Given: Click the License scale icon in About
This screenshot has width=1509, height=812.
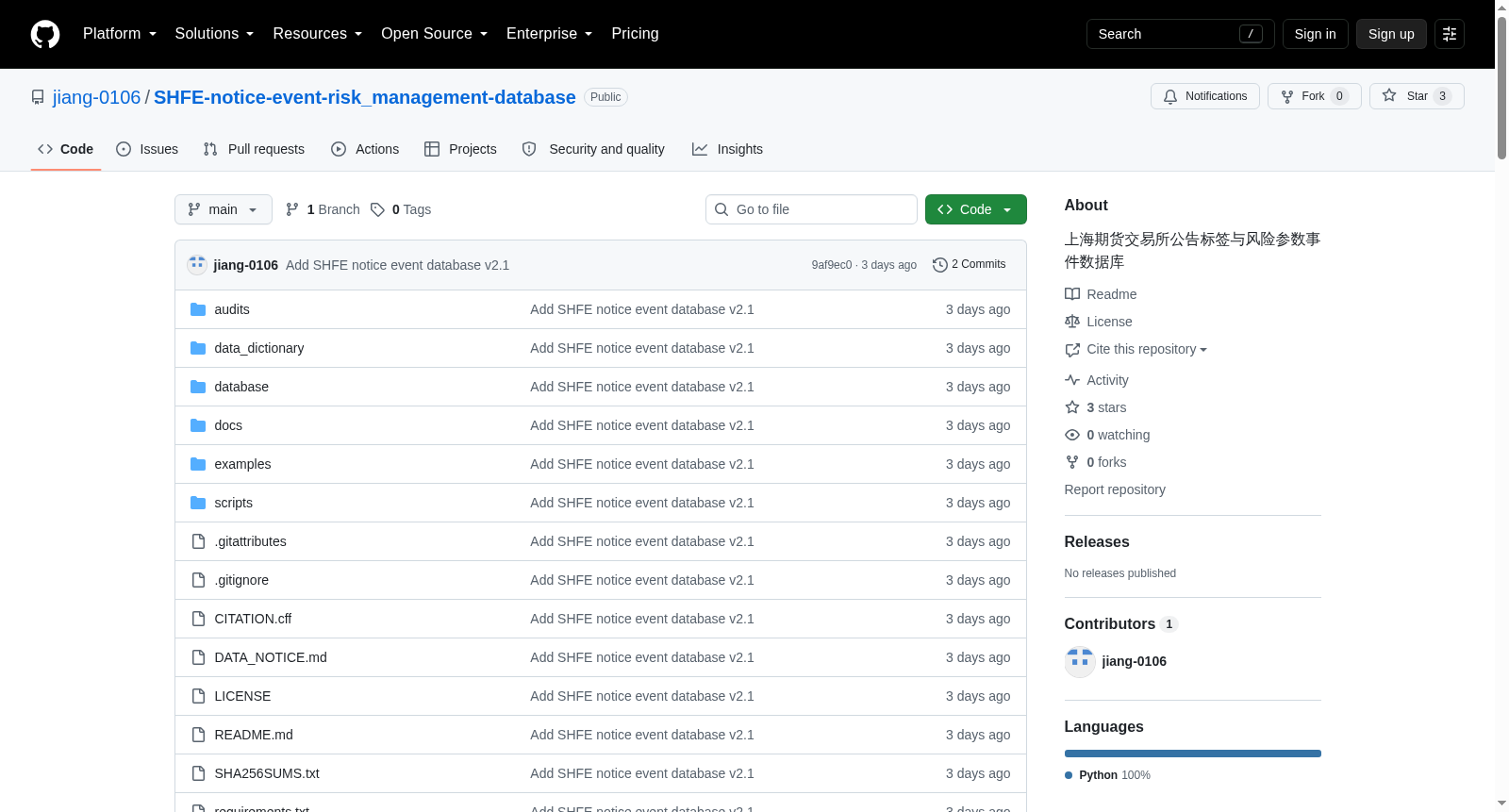Looking at the screenshot, I should pyautogui.click(x=1072, y=322).
